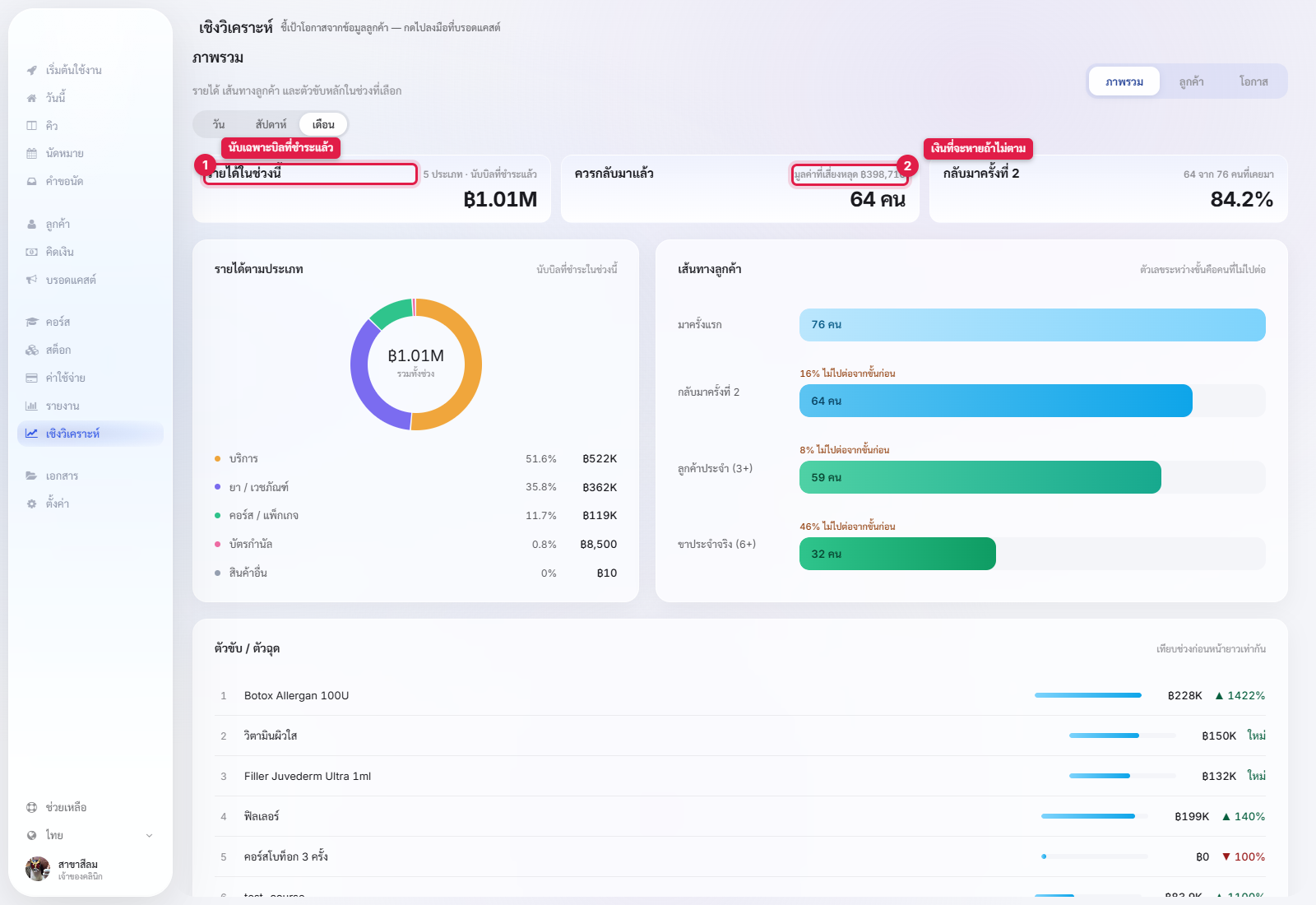This screenshot has height=905, width=1316.
Task: Open the gear icon for ตั้งค่า
Action: coord(31,504)
